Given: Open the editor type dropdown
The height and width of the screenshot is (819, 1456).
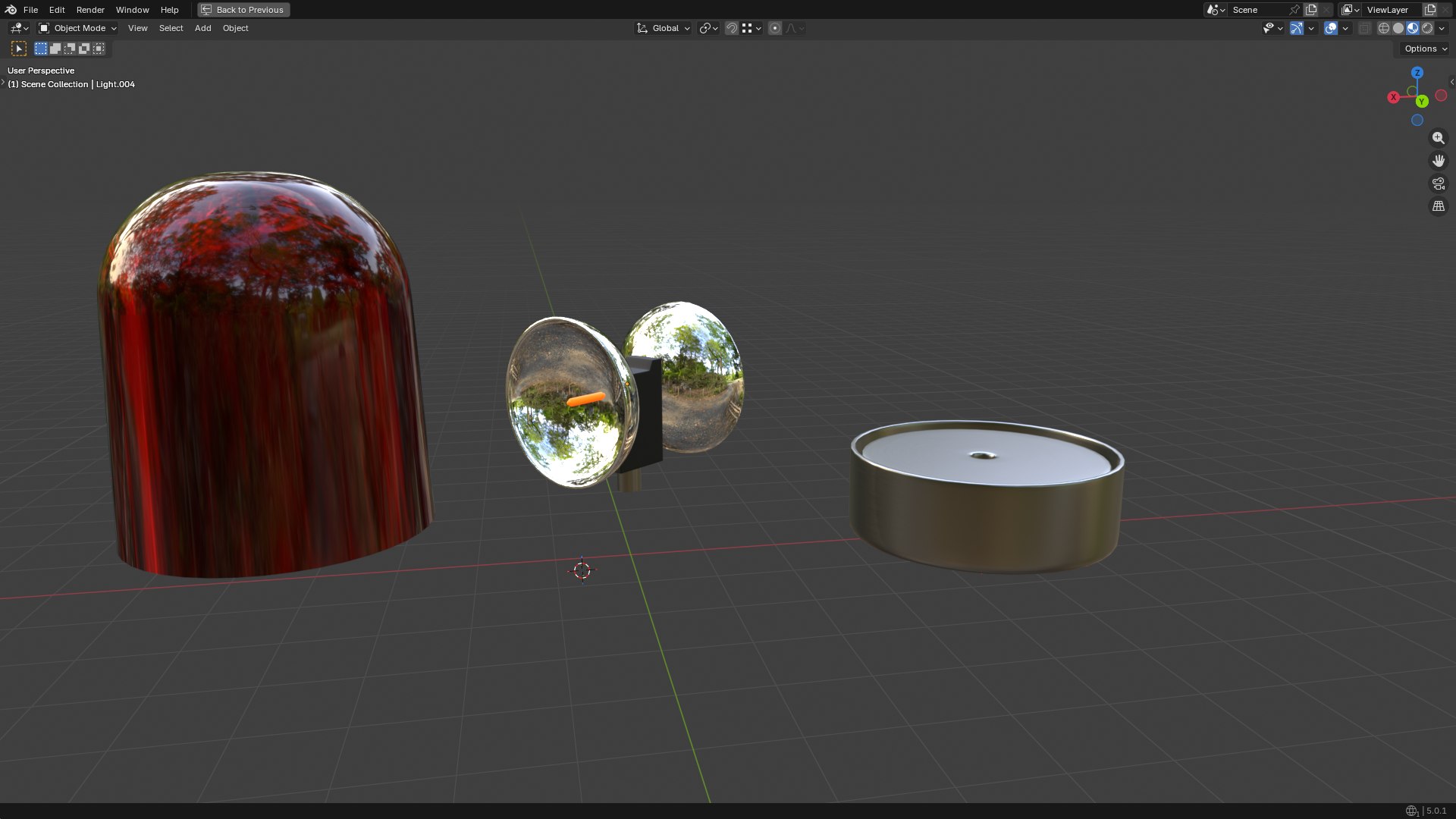Looking at the screenshot, I should (19, 28).
